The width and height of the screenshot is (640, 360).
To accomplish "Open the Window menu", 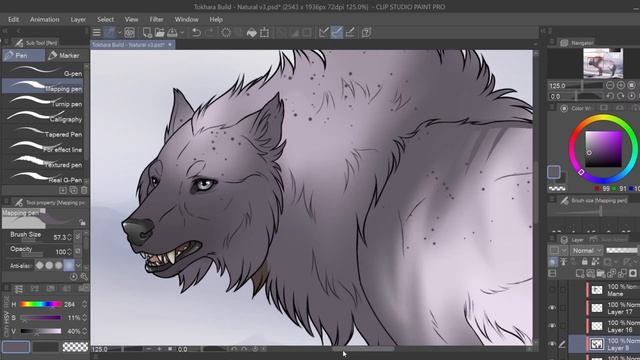I will [x=187, y=20].
